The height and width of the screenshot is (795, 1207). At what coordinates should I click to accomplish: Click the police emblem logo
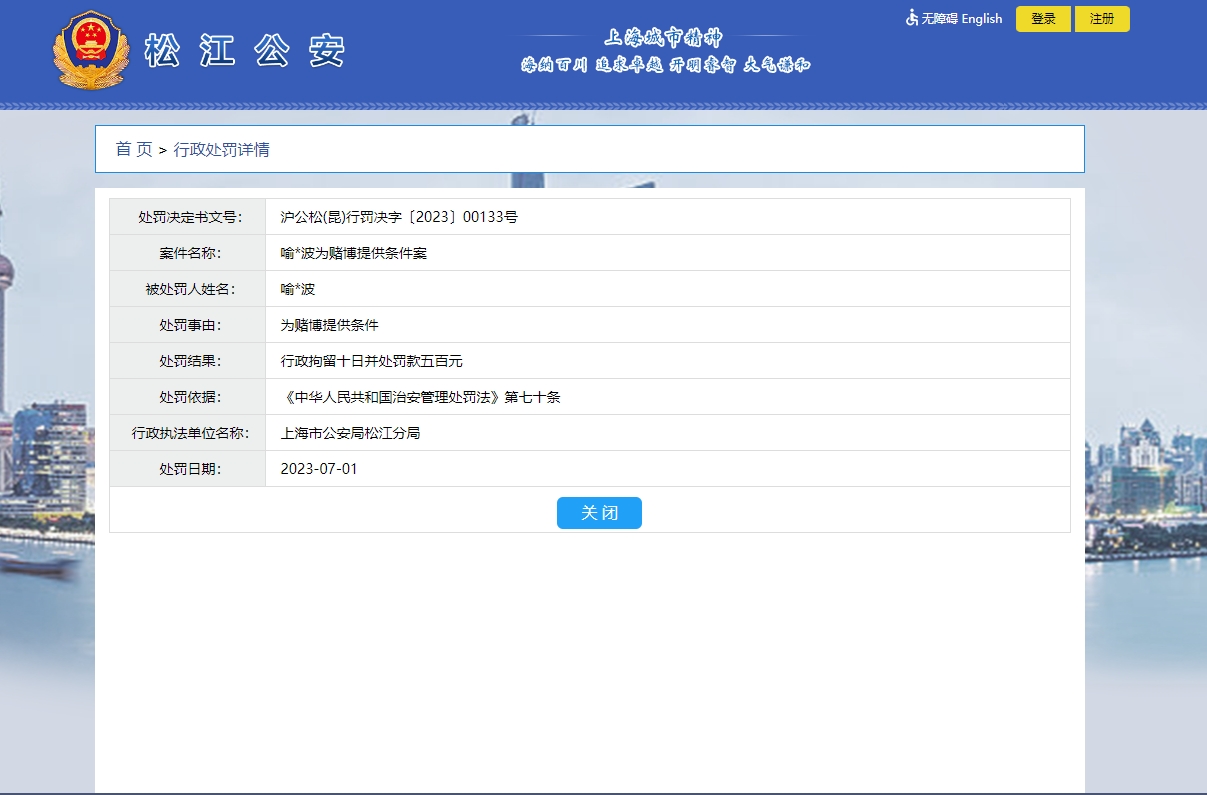[91, 51]
